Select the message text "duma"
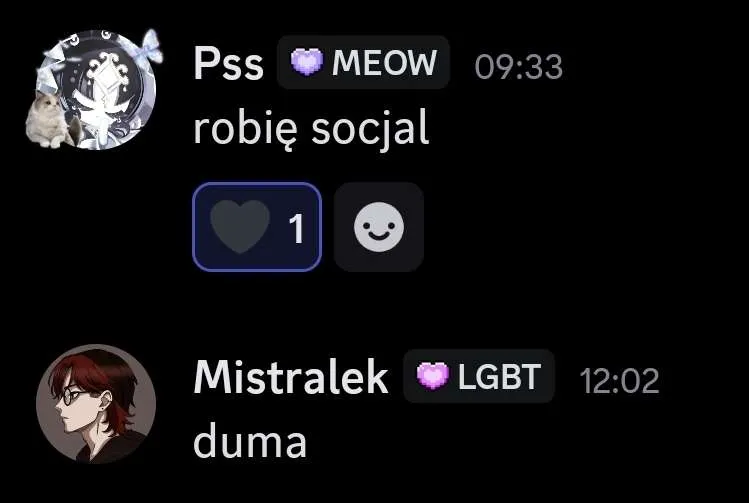749x503 pixels. [250, 441]
